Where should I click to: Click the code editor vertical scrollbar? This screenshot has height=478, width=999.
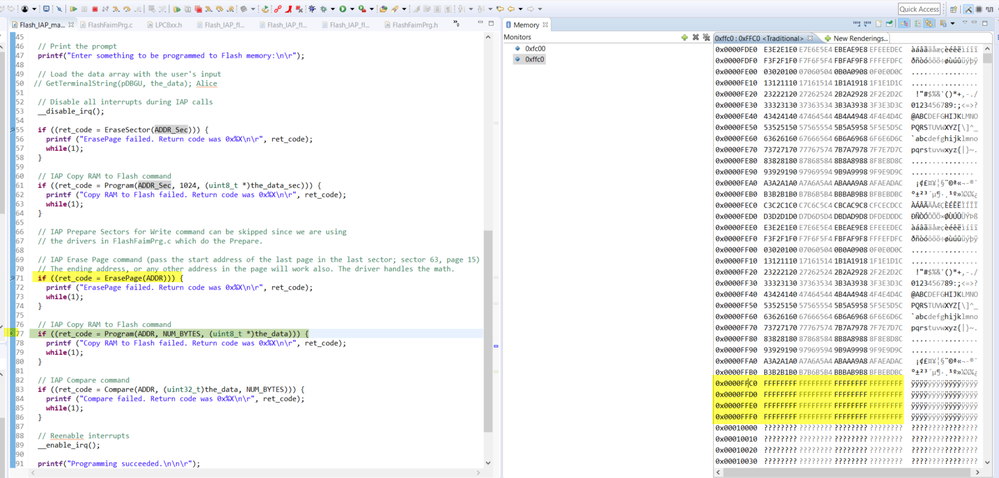click(x=488, y=249)
